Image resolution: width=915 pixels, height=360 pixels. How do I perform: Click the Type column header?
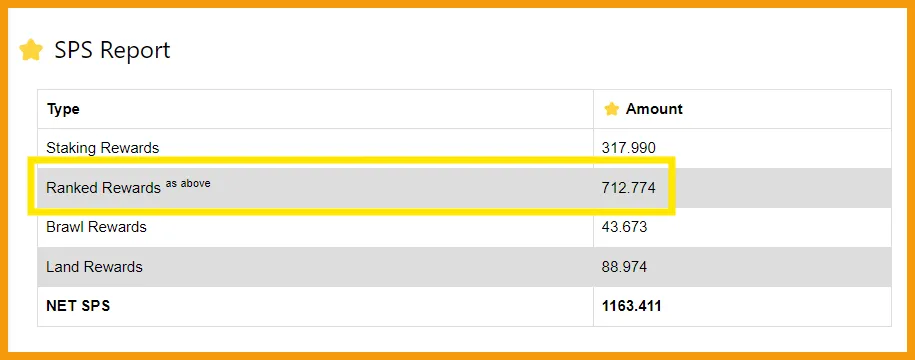63,109
